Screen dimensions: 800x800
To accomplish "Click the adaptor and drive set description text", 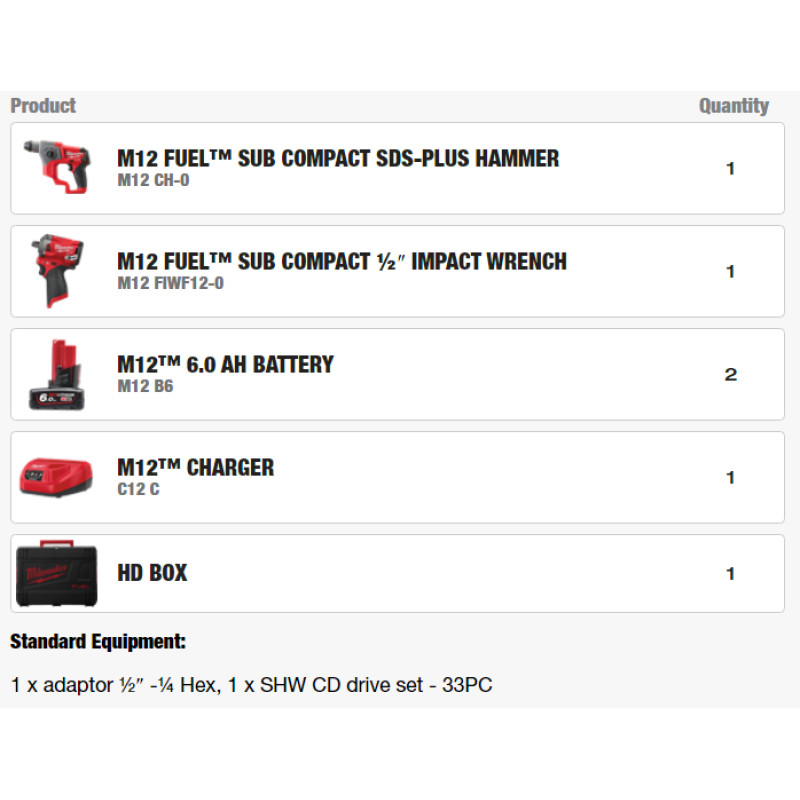I will (252, 685).
